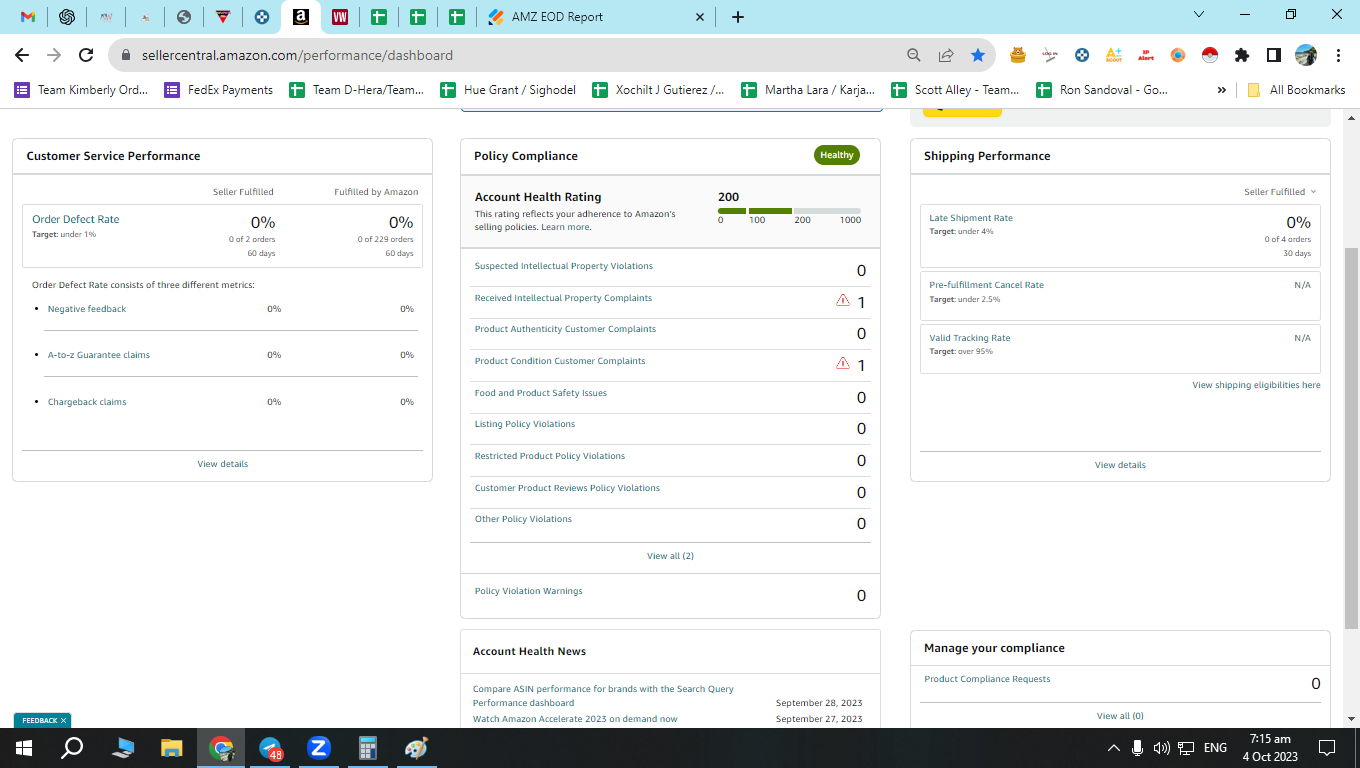This screenshot has width=1360, height=768.
Task: Open the Windows Start menu
Action: coord(23,748)
